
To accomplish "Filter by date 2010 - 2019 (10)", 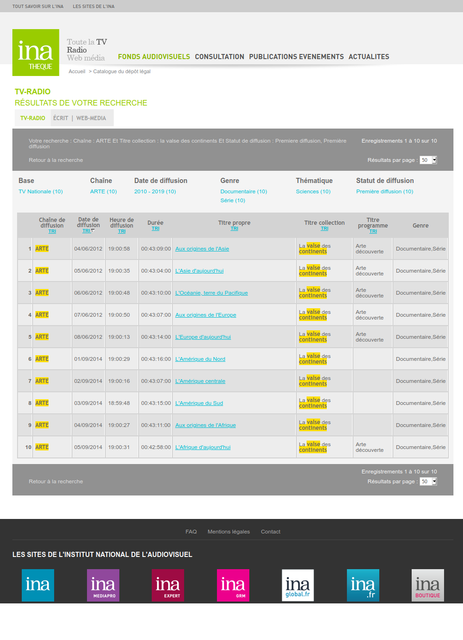I will tap(155, 191).
